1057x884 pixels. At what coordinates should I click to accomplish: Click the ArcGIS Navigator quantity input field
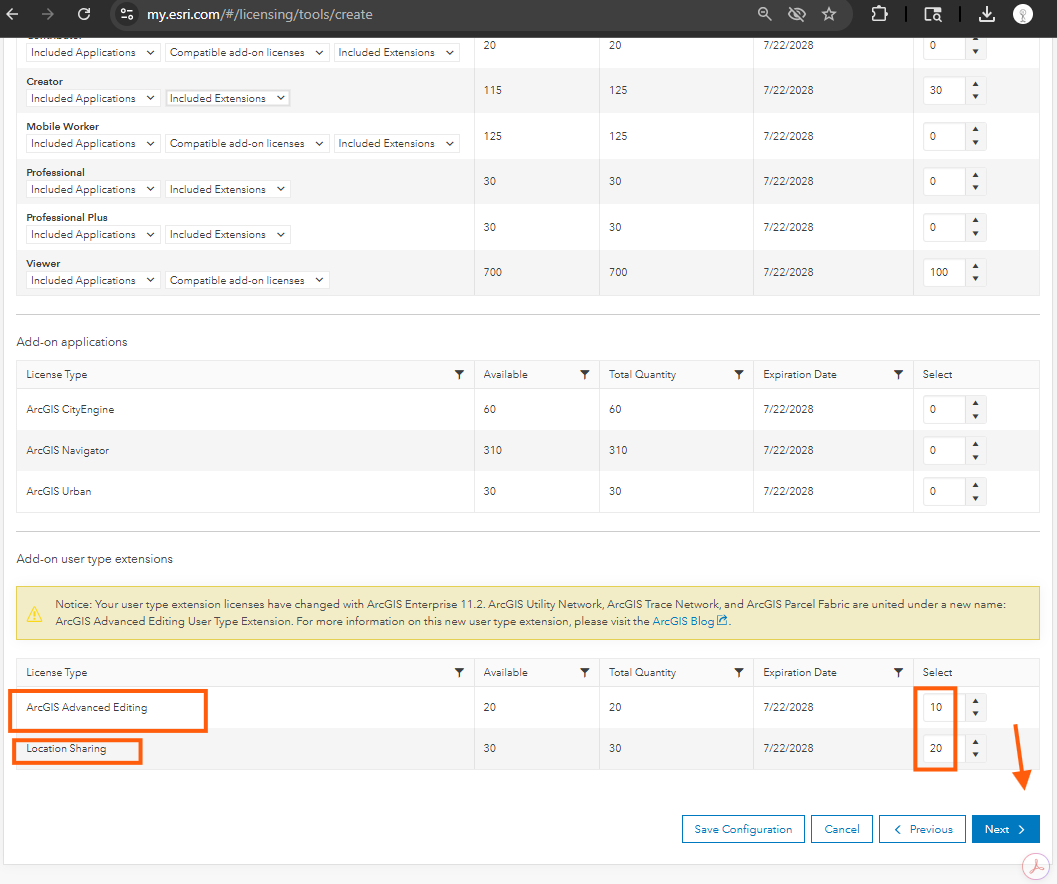(943, 451)
